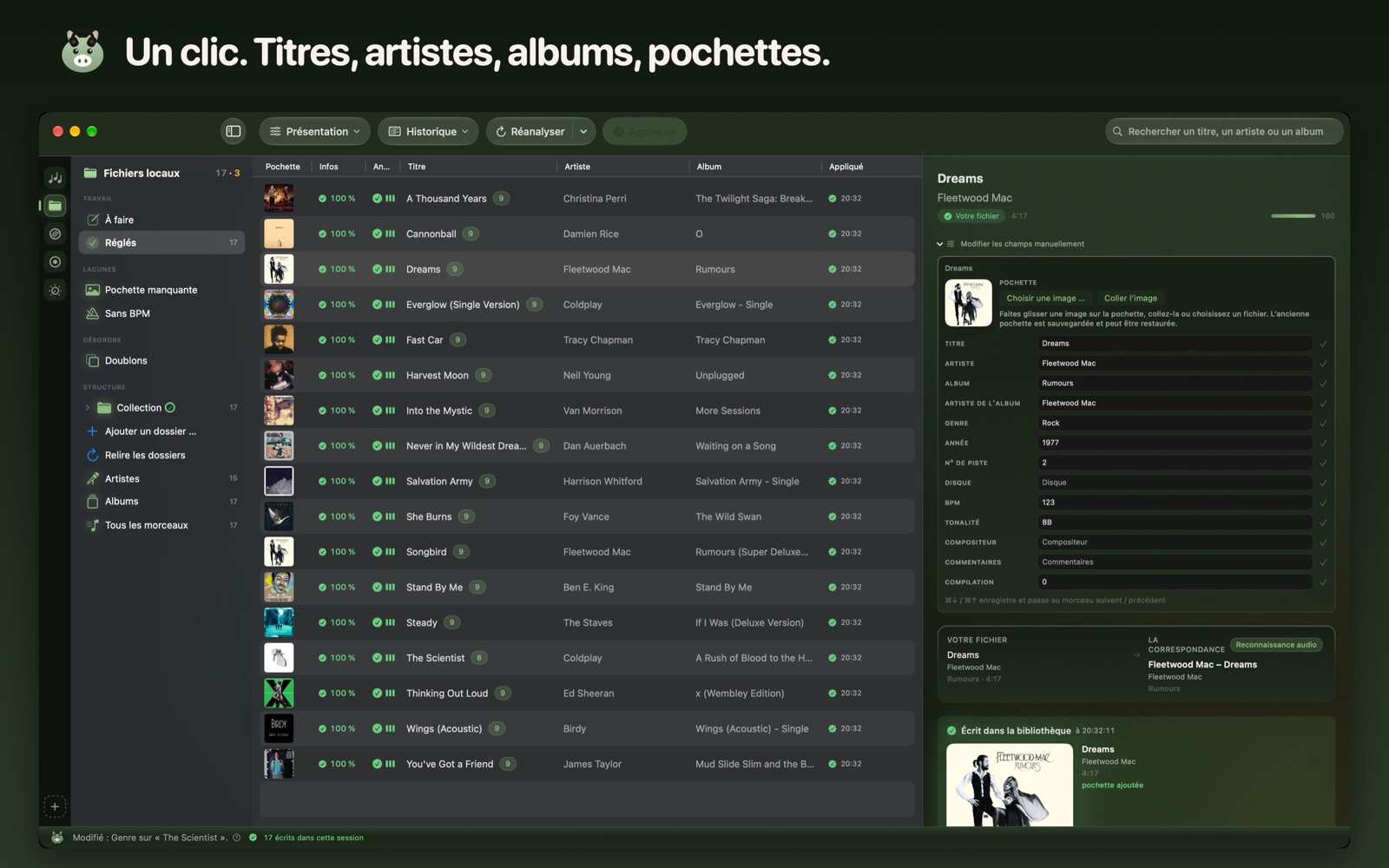The width and height of the screenshot is (1389, 868).
Task: Toggle the checkmark beside the Année field
Action: [x=1323, y=443]
